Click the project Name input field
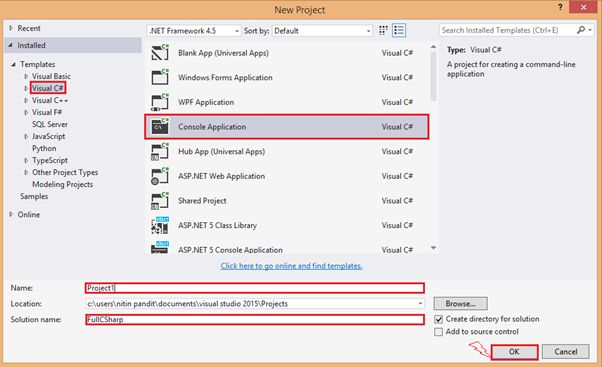 pyautogui.click(x=255, y=288)
